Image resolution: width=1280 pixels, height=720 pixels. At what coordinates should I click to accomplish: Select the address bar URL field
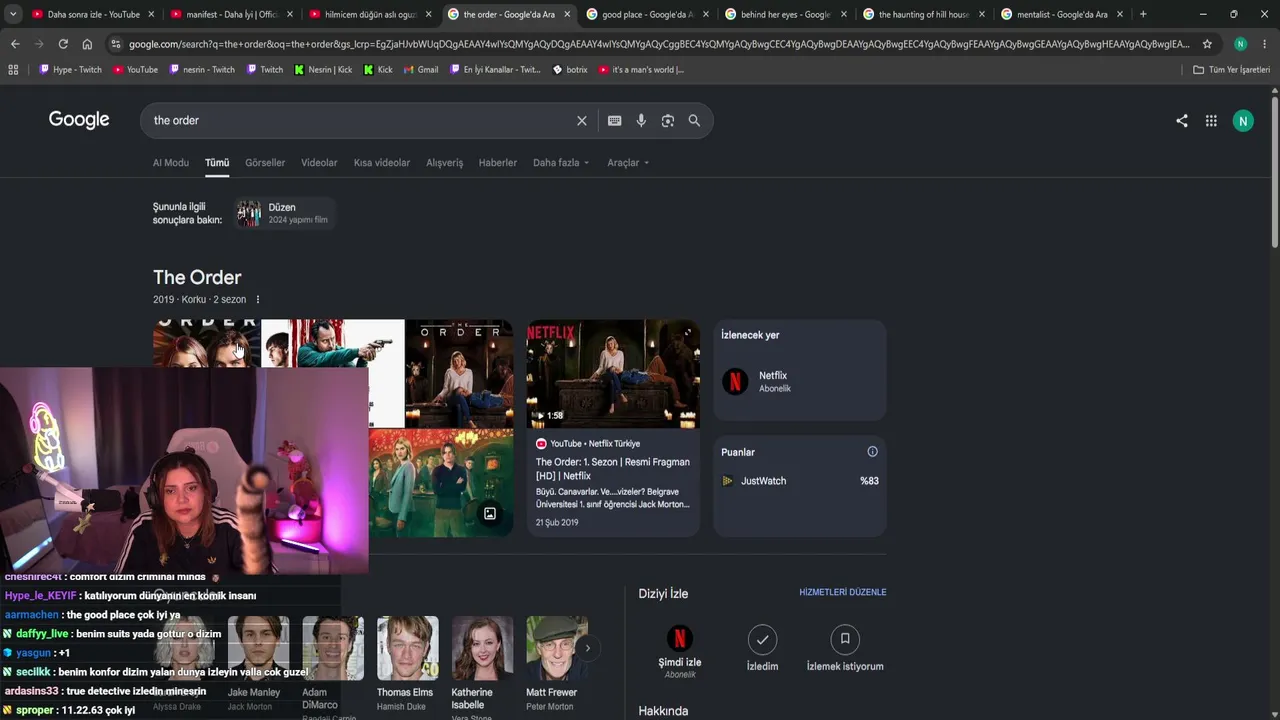[659, 44]
